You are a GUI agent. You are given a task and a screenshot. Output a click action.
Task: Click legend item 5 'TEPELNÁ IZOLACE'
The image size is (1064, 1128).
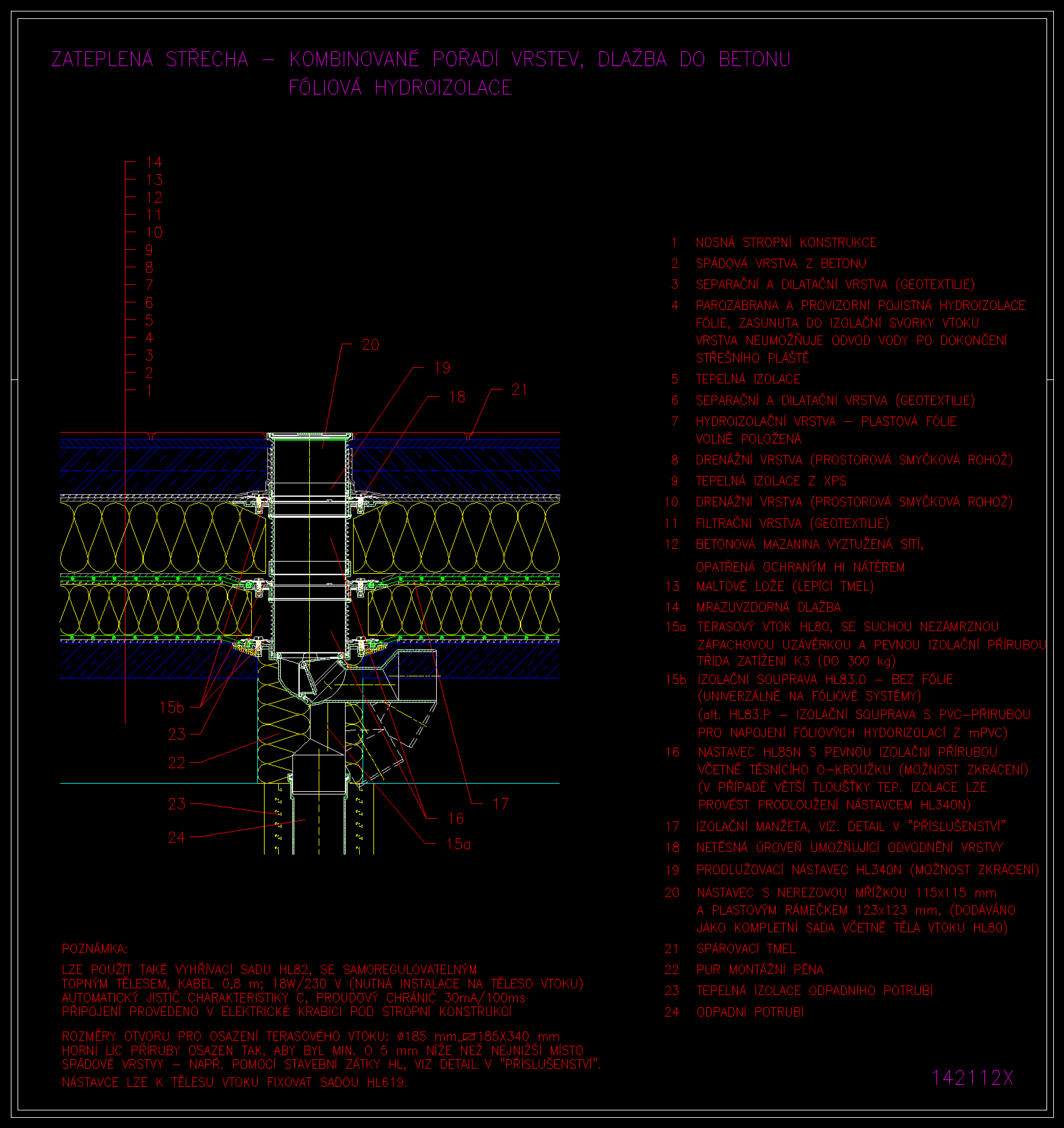748,379
